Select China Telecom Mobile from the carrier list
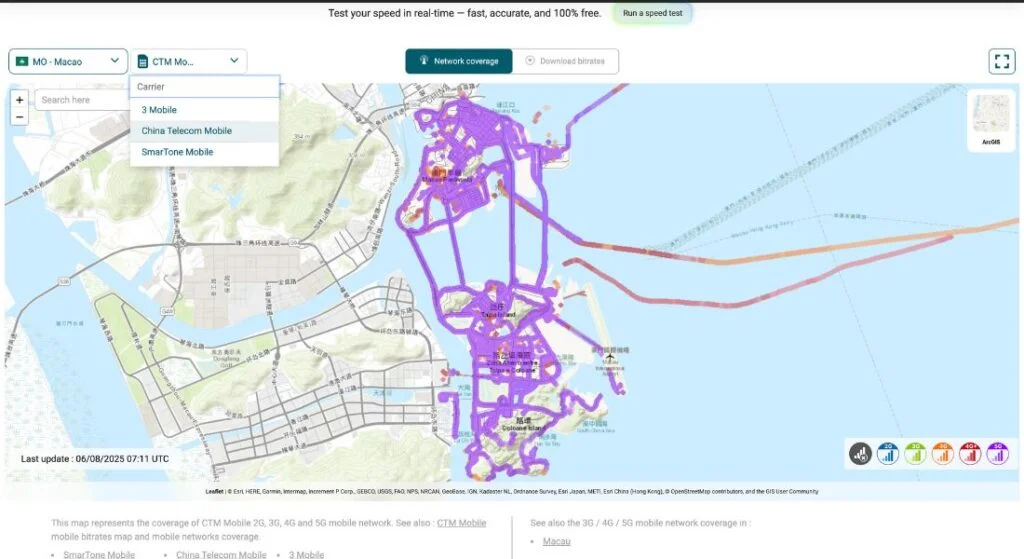This screenshot has width=1024, height=559. (204, 131)
